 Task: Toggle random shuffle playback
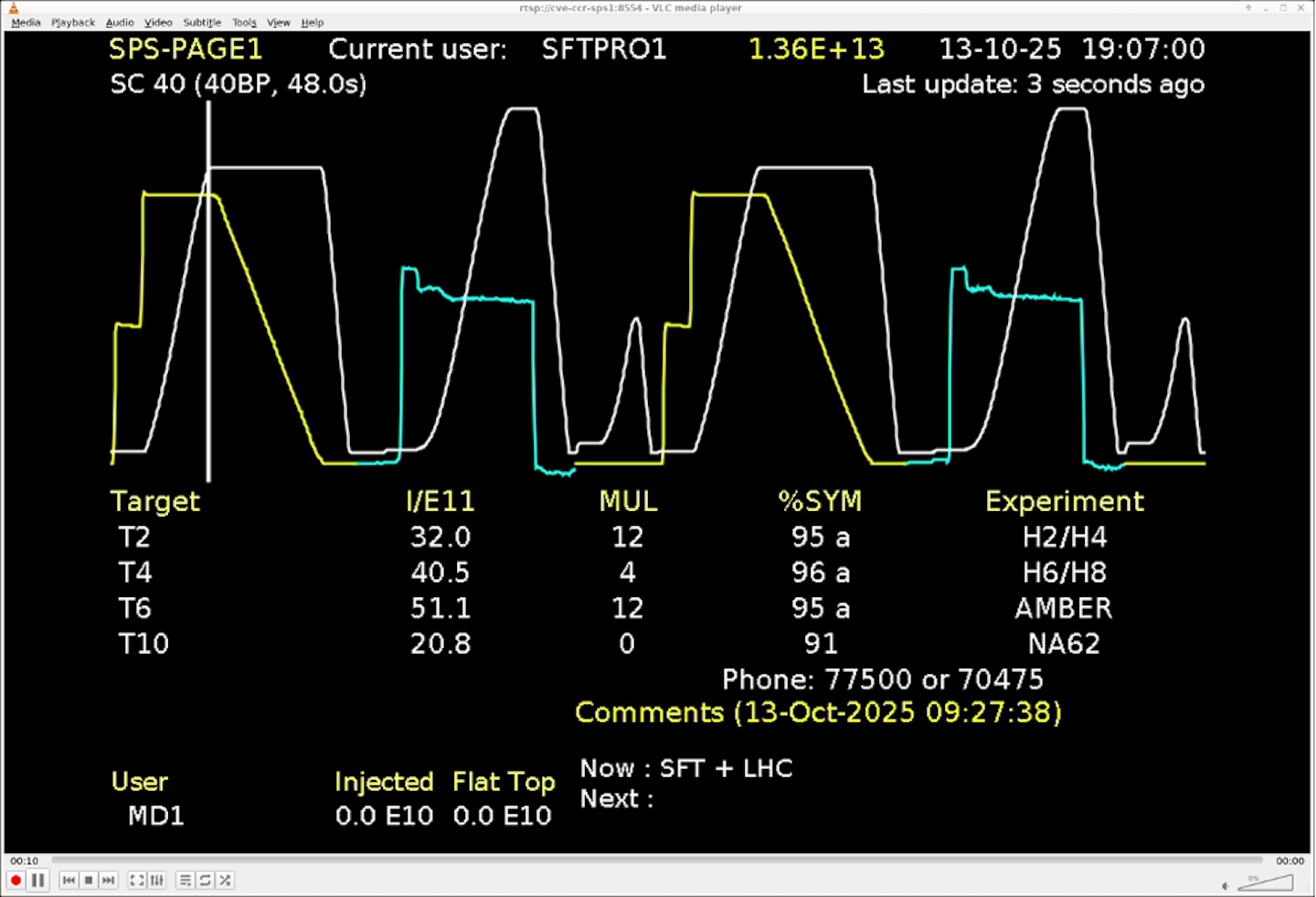225,880
